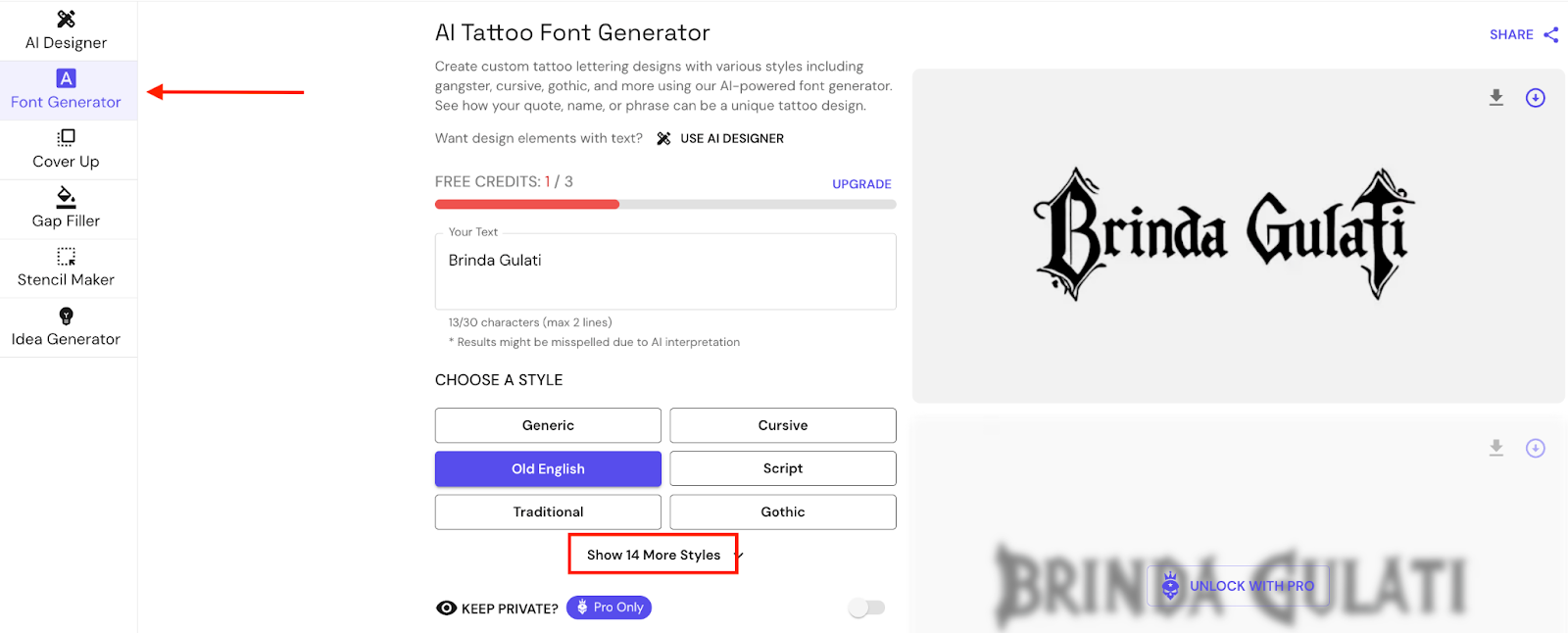This screenshot has height=633, width=1568.
Task: Expand Show 14 More Styles
Action: click(652, 554)
